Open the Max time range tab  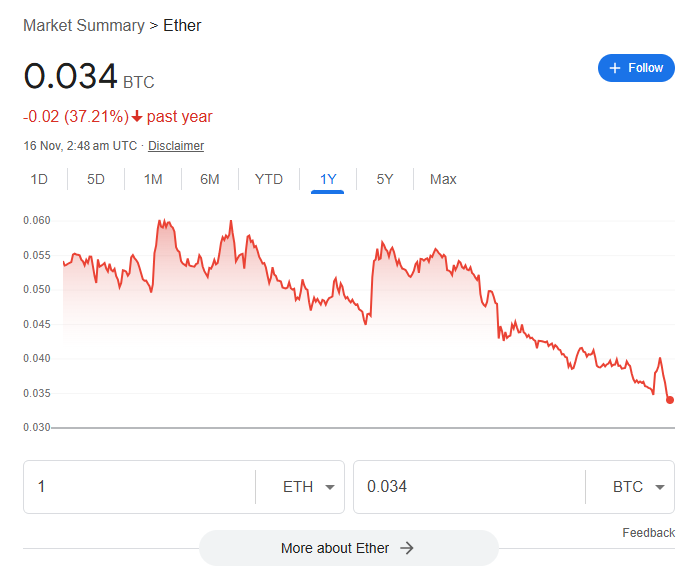click(x=443, y=179)
